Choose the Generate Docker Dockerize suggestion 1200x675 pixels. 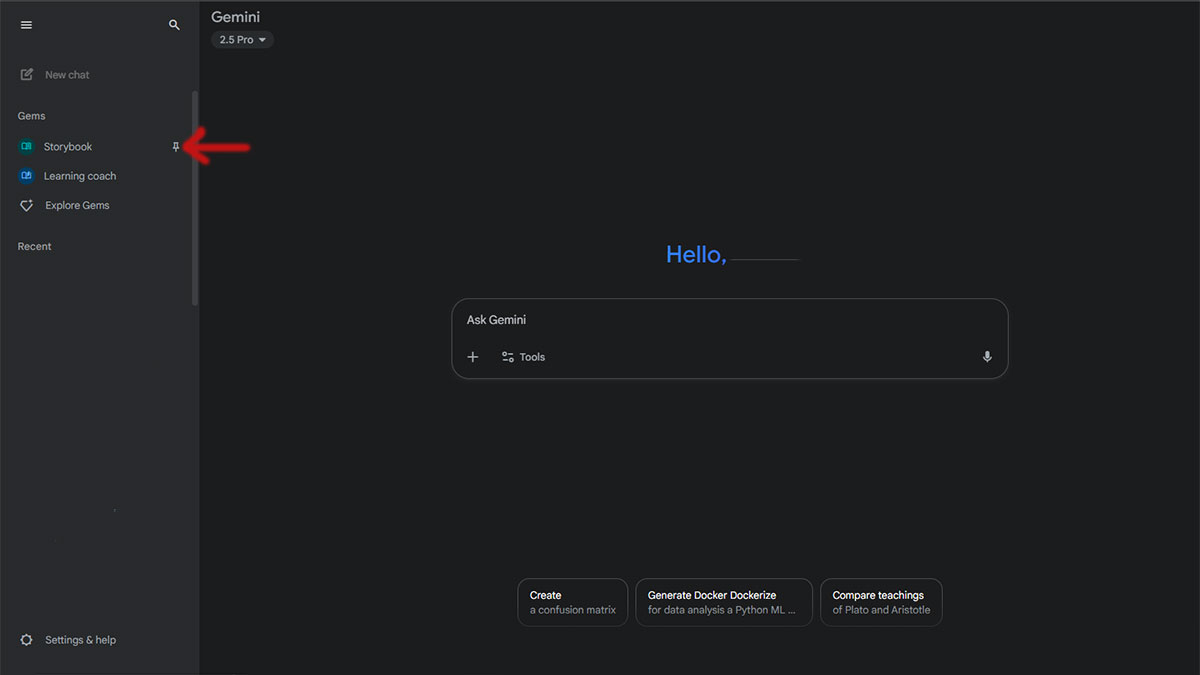click(724, 602)
